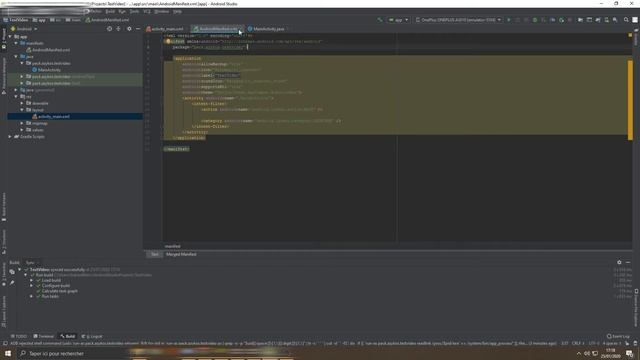Click the Search Everywhere magnifier icon

[x=626, y=20]
